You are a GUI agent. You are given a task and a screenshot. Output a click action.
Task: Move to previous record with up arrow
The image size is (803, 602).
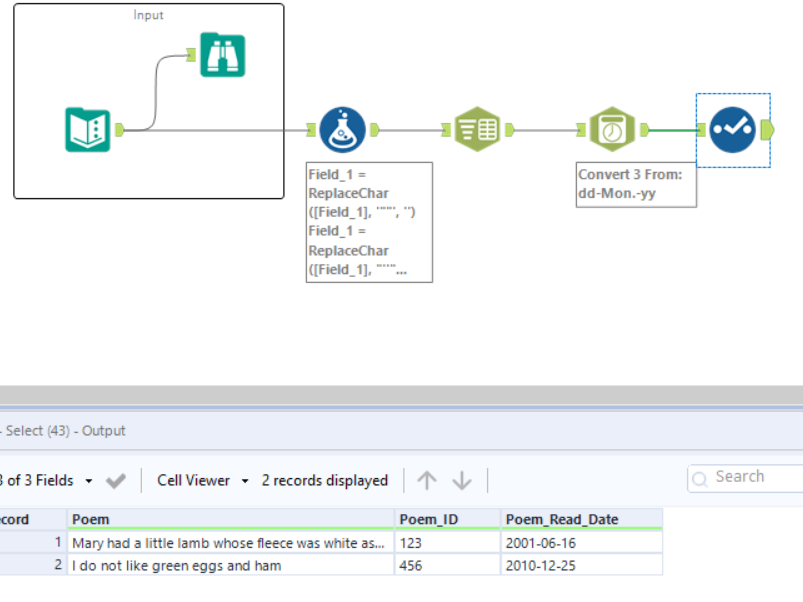pos(427,480)
